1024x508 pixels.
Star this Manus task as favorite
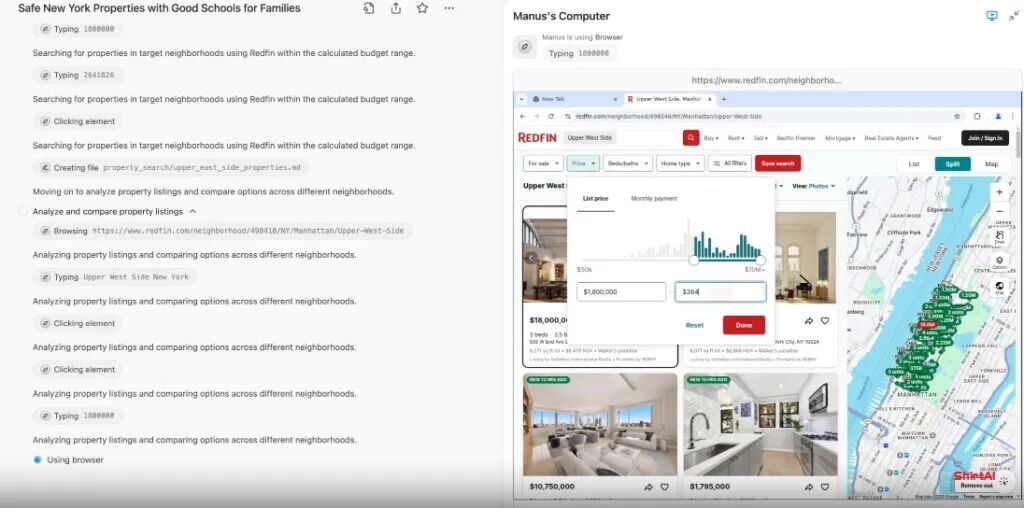click(423, 8)
